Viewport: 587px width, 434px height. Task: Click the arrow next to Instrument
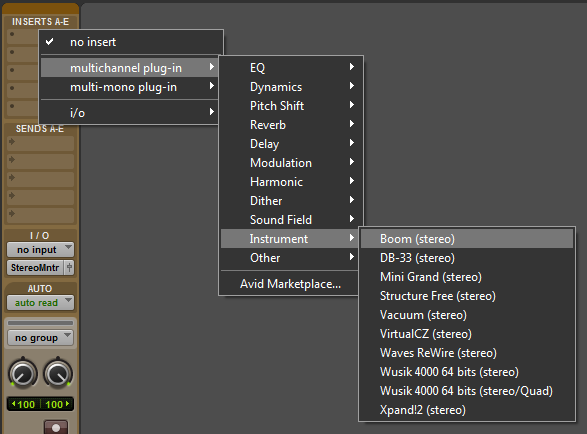(x=352, y=237)
